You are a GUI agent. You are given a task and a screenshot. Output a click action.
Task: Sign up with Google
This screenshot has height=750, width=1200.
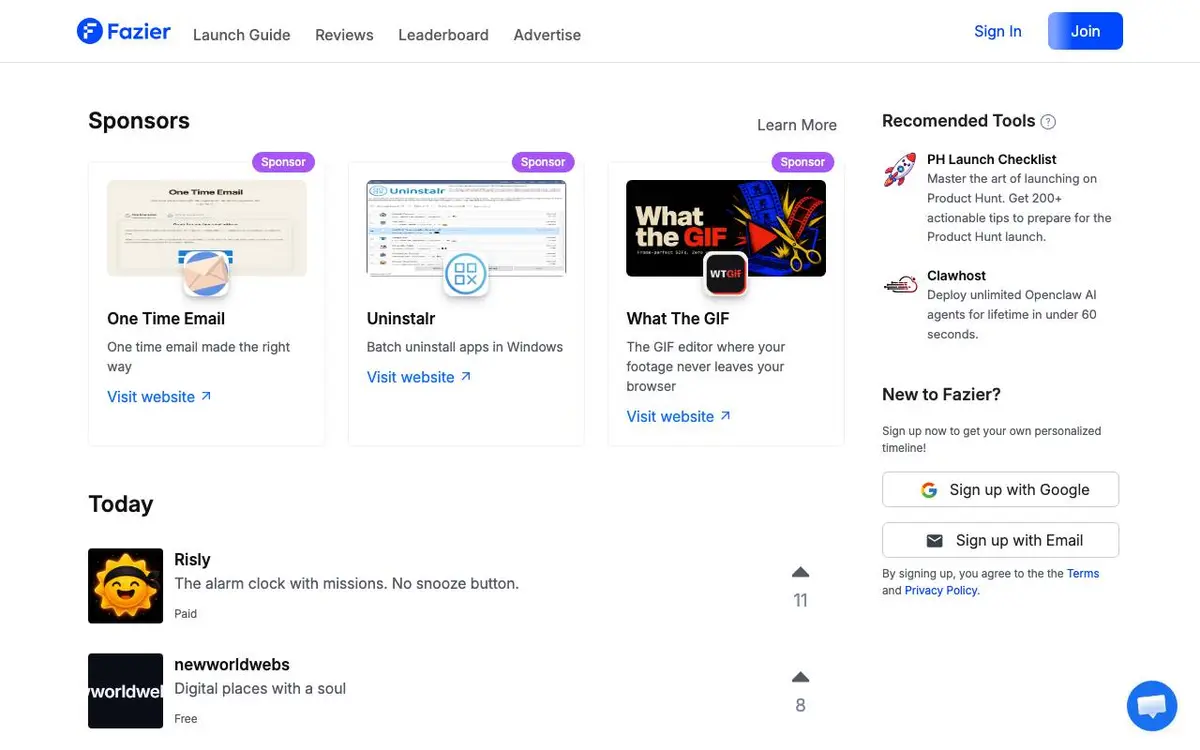[1000, 490]
